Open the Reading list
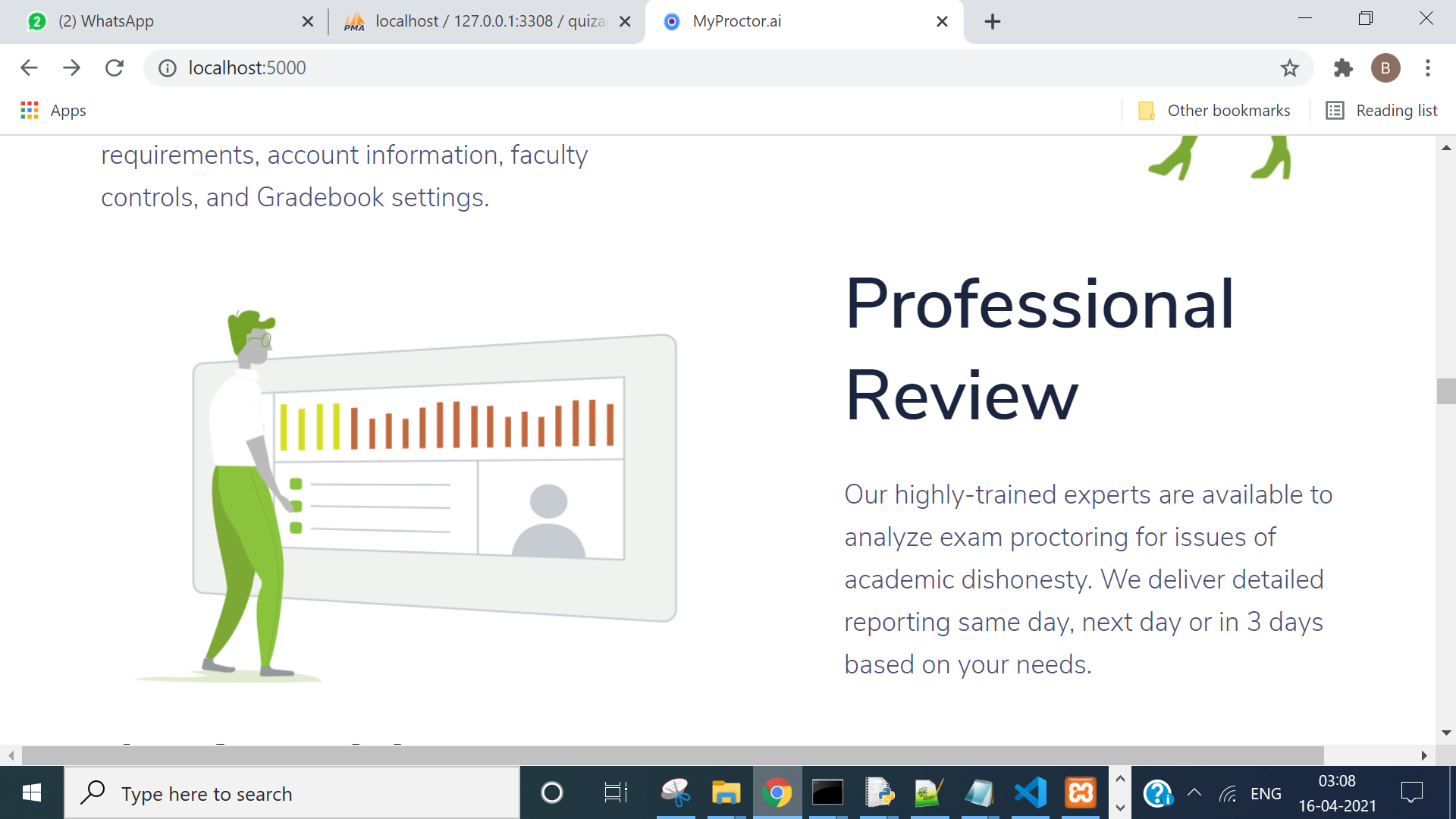This screenshot has width=1456, height=819. [1382, 111]
